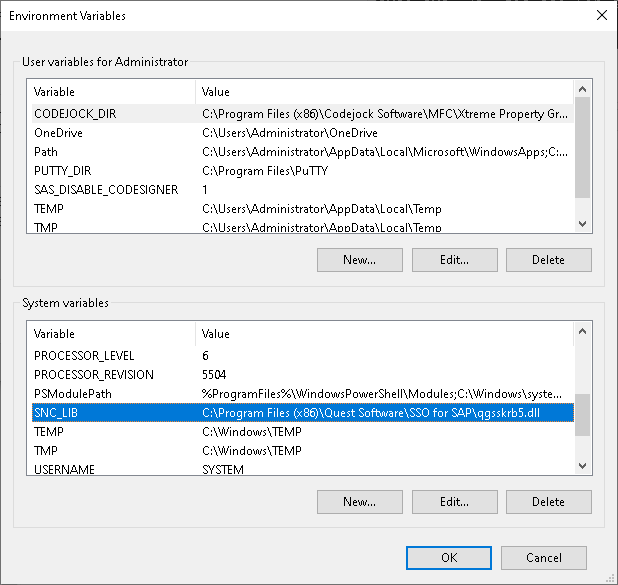
Task: Click scroll up arrow in user variables list
Action: (x=583, y=89)
